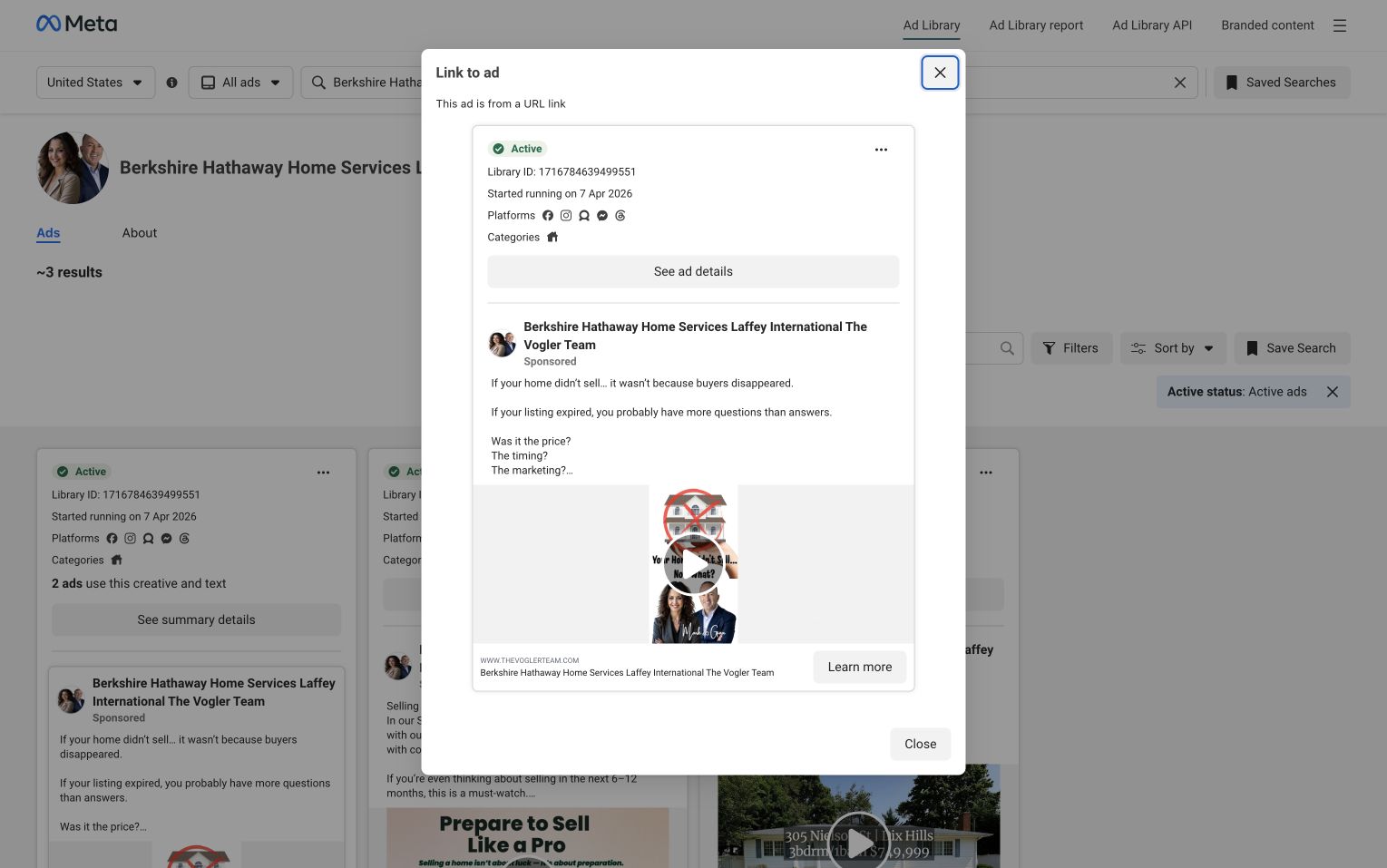The width and height of the screenshot is (1387, 868).
Task: Open Branded content tab
Action: tap(1267, 25)
